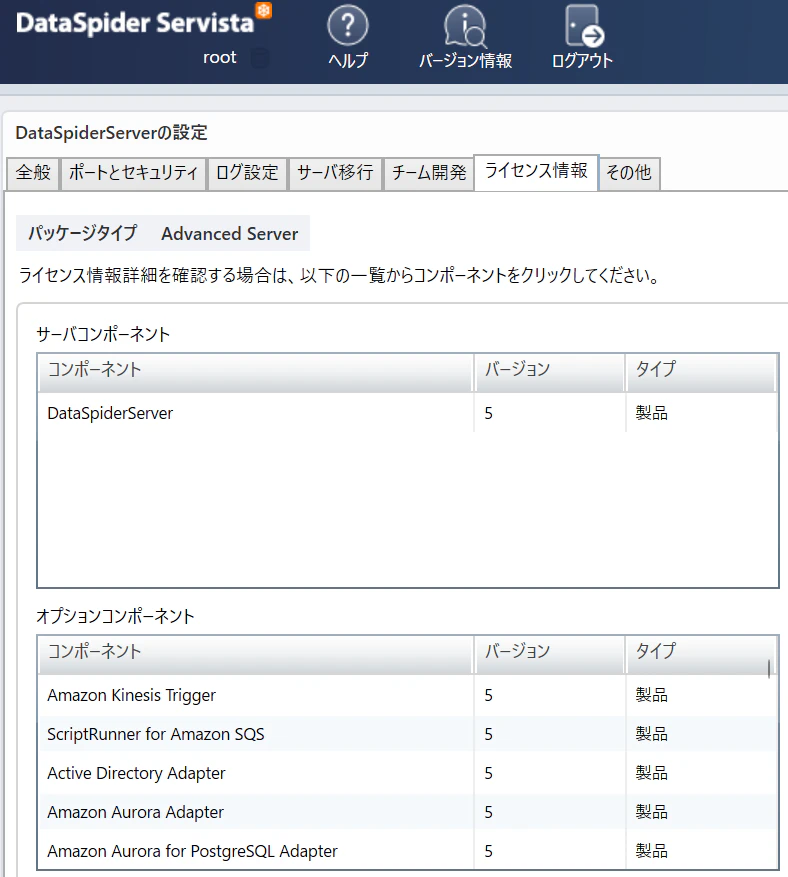The image size is (788, 877).
Task: Click the オプションコンポーネント section heading
Action: click(x=115, y=616)
